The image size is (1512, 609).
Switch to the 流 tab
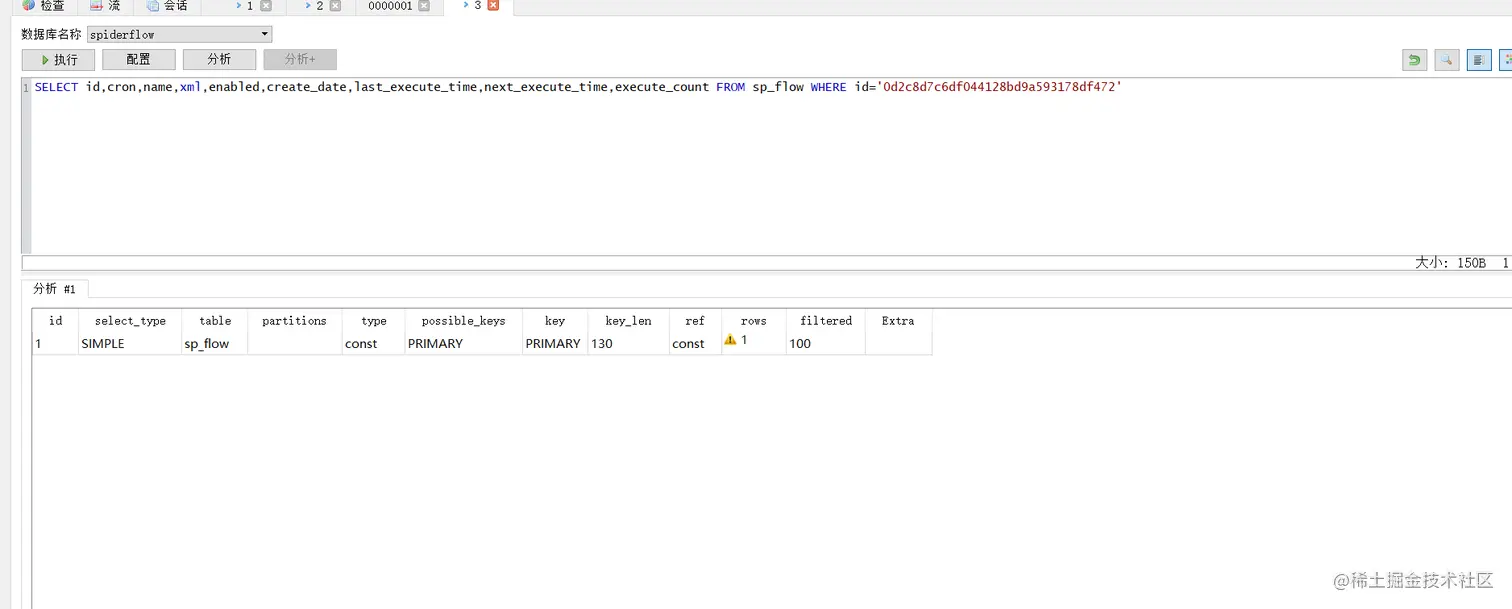tap(106, 6)
